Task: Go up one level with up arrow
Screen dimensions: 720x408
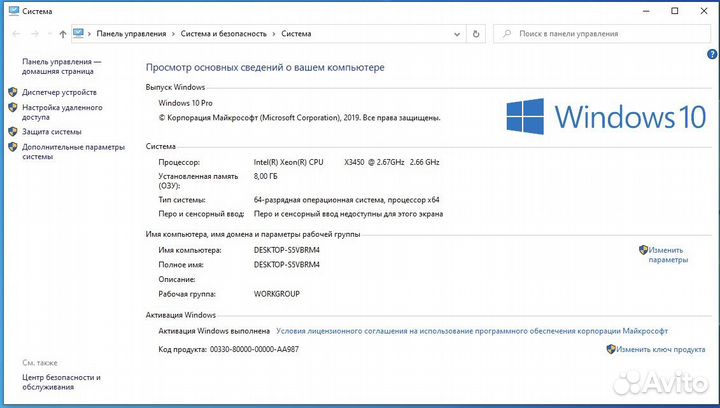Action: [x=63, y=34]
